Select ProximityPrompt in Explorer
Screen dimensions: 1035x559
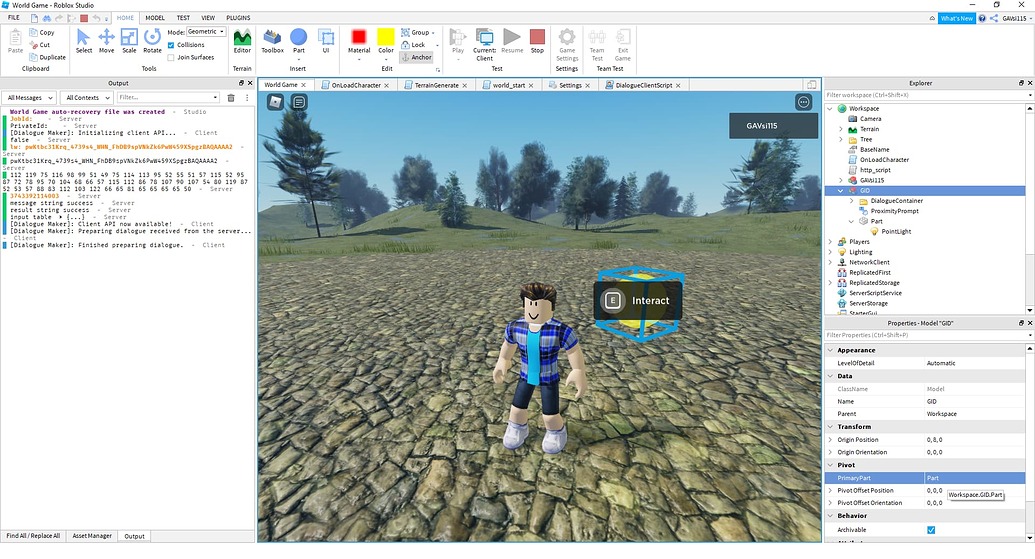[x=894, y=211]
